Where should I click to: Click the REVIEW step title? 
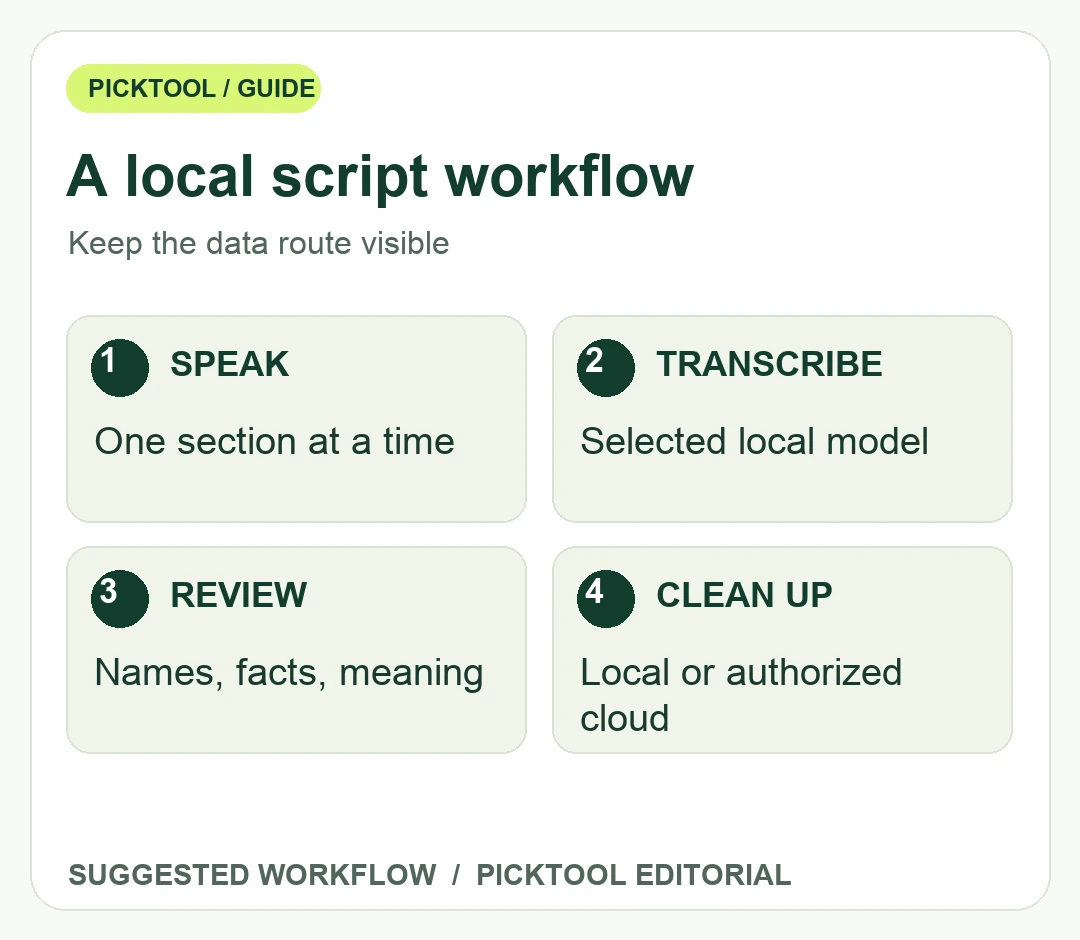pyautogui.click(x=238, y=595)
